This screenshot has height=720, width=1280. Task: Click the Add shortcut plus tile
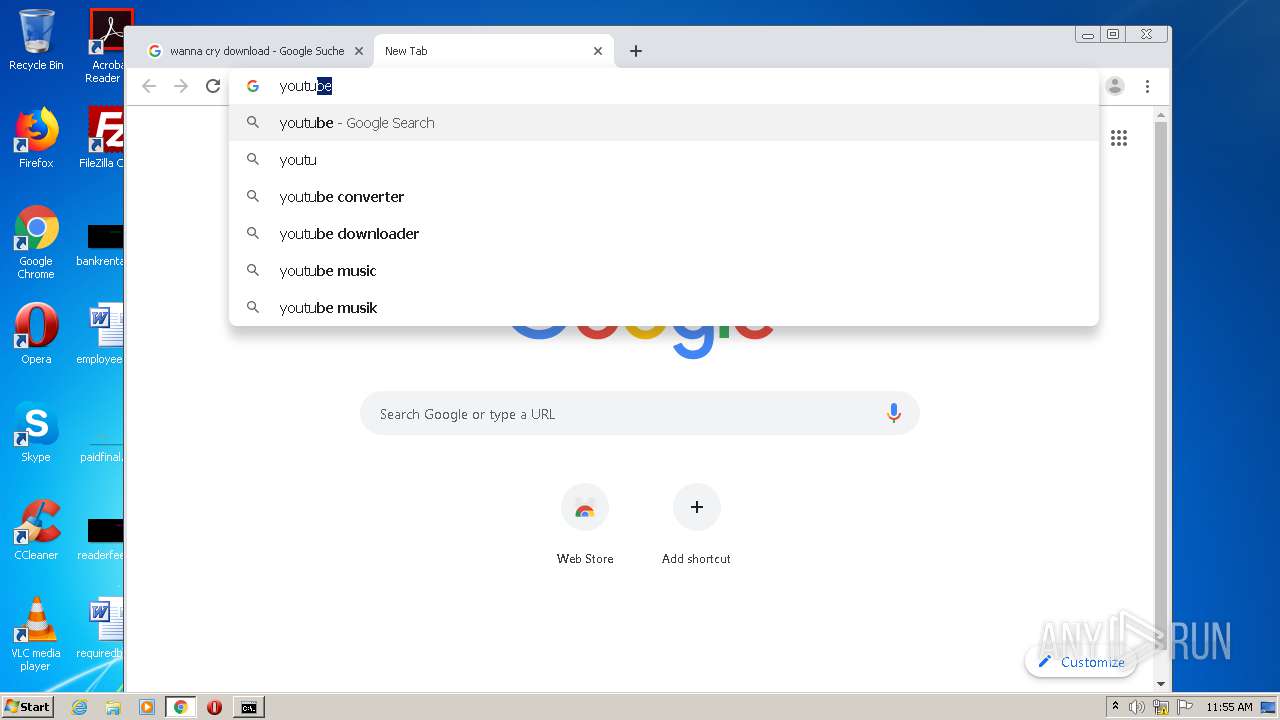click(x=696, y=525)
